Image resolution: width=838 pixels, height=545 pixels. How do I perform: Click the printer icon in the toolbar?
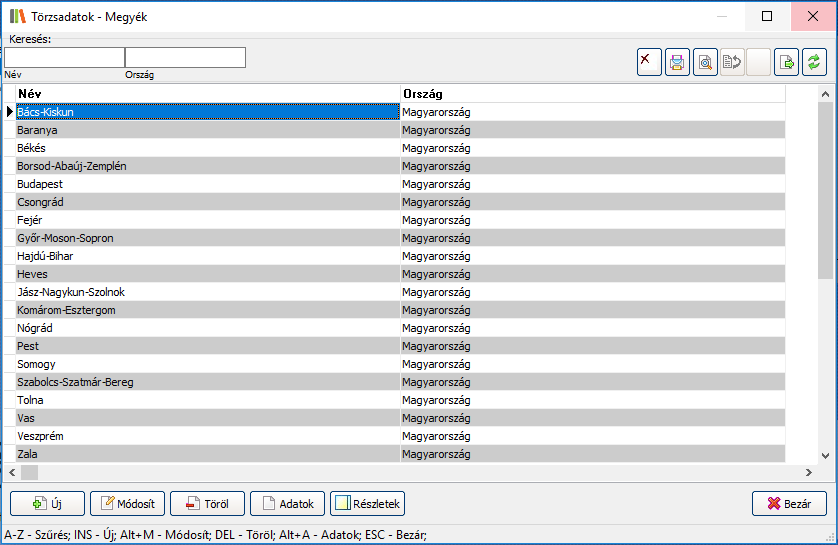[677, 62]
